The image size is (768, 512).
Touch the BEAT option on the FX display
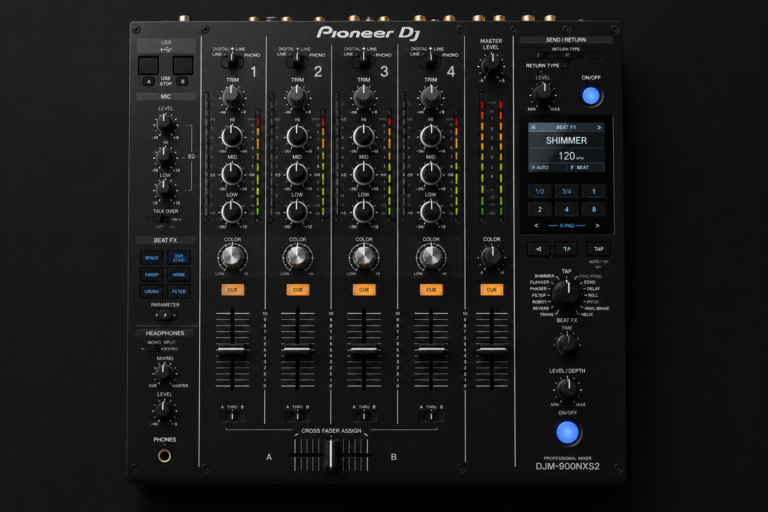click(x=585, y=168)
